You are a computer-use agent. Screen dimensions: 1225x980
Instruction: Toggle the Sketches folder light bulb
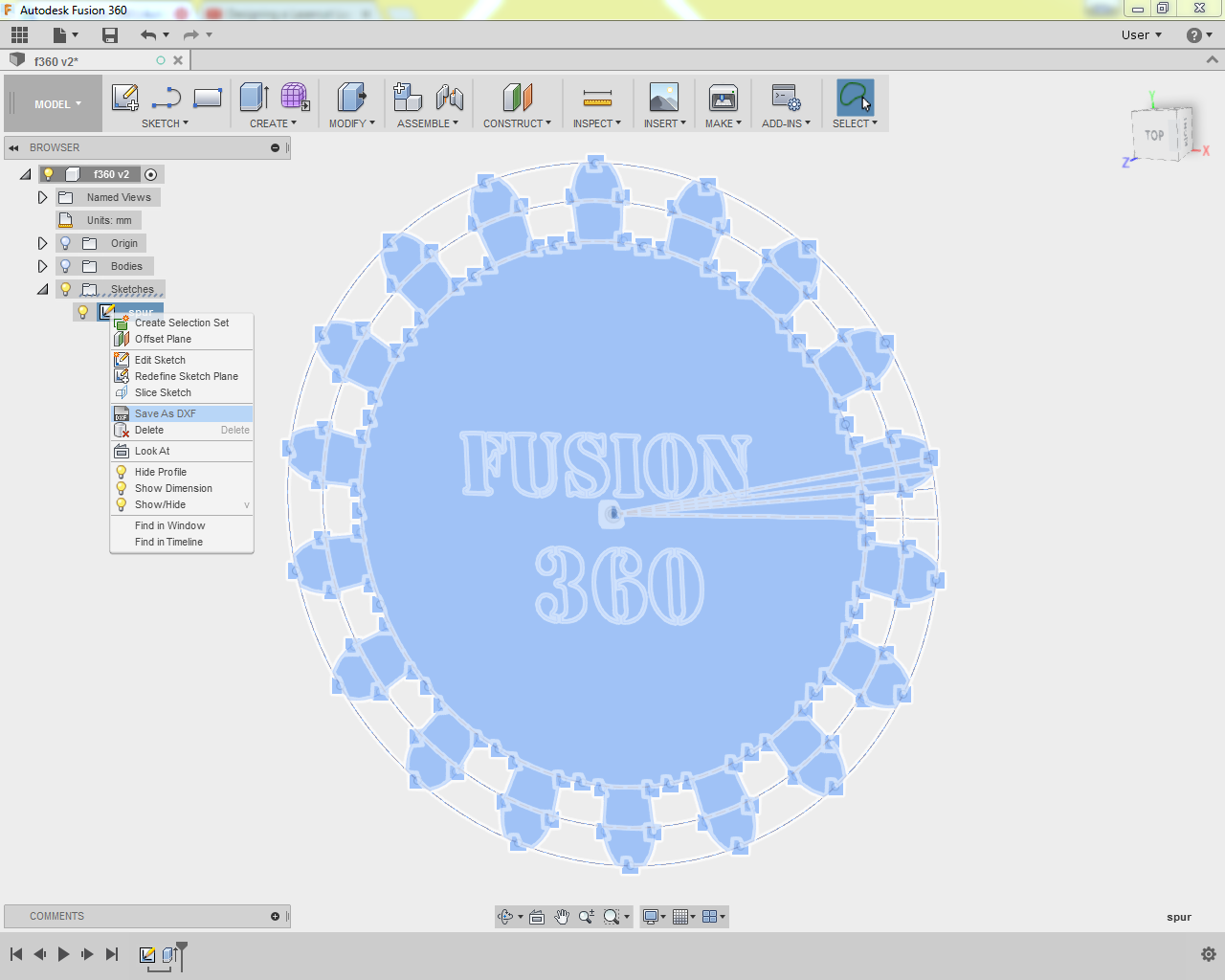click(x=65, y=289)
